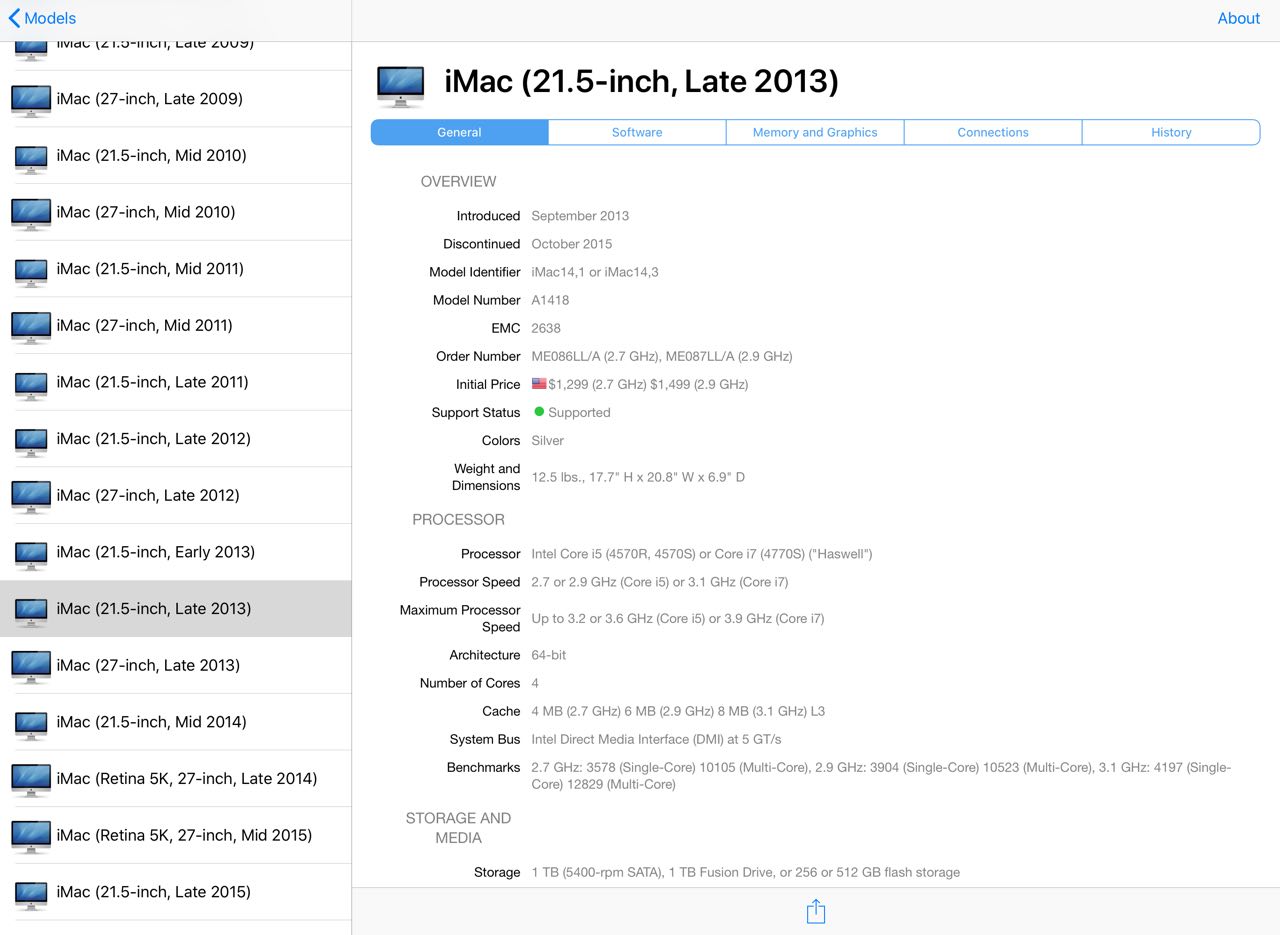Viewport: 1280px width, 935px height.
Task: Select iMac (27-inch, Late 2012) row
Action: click(176, 495)
